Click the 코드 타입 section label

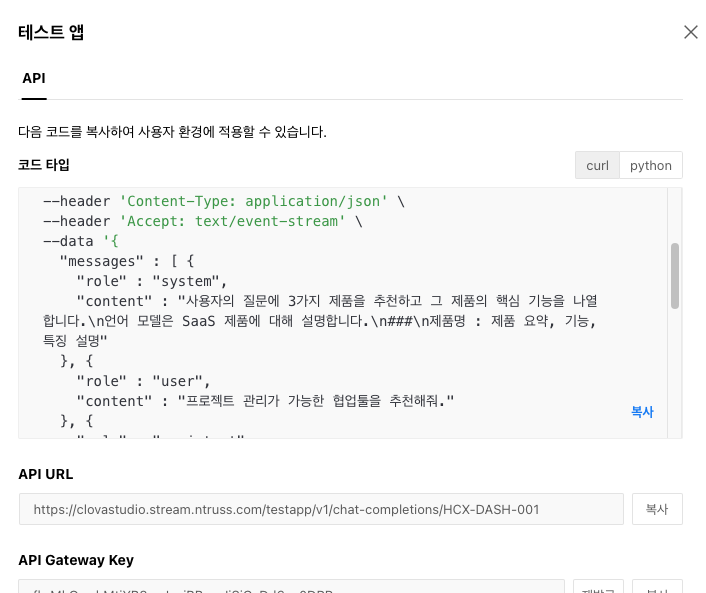click(x=44, y=164)
